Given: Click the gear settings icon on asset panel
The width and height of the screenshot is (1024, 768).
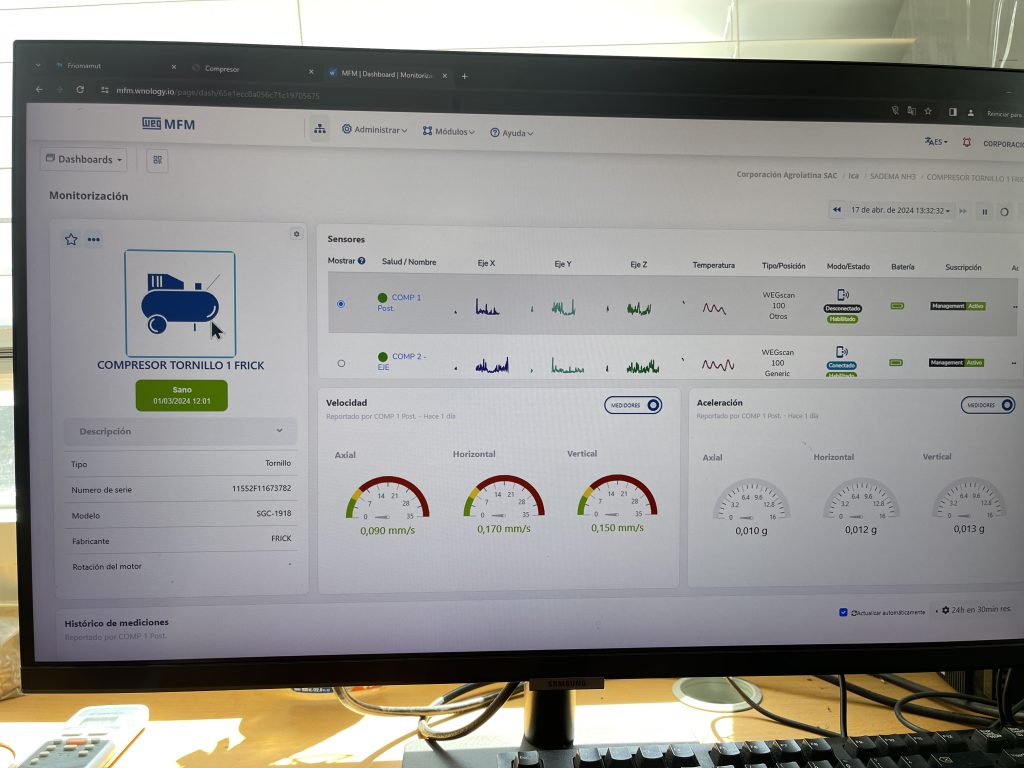Looking at the screenshot, I should [296, 234].
